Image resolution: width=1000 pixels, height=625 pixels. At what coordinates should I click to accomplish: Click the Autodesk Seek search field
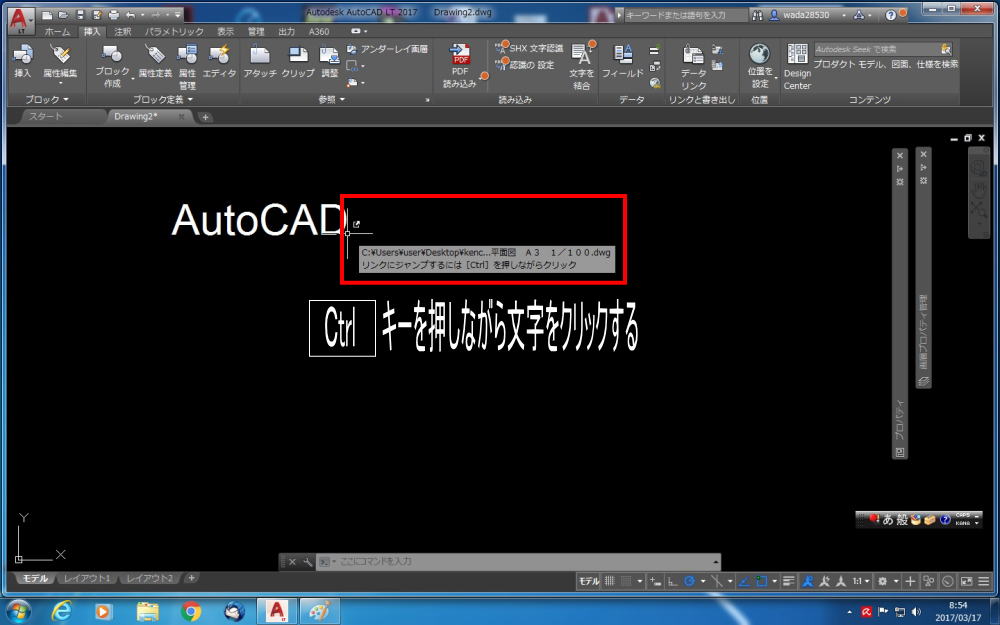pyautogui.click(x=883, y=49)
